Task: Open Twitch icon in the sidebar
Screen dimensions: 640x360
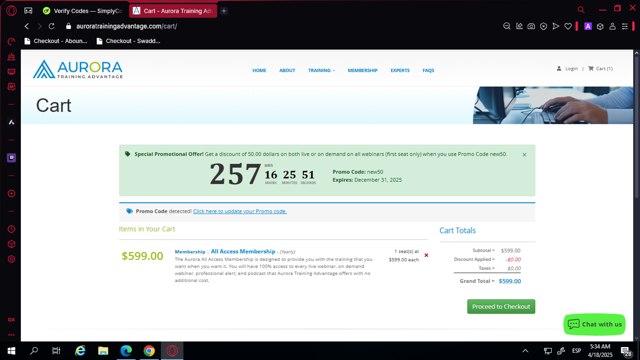Action: point(11,158)
